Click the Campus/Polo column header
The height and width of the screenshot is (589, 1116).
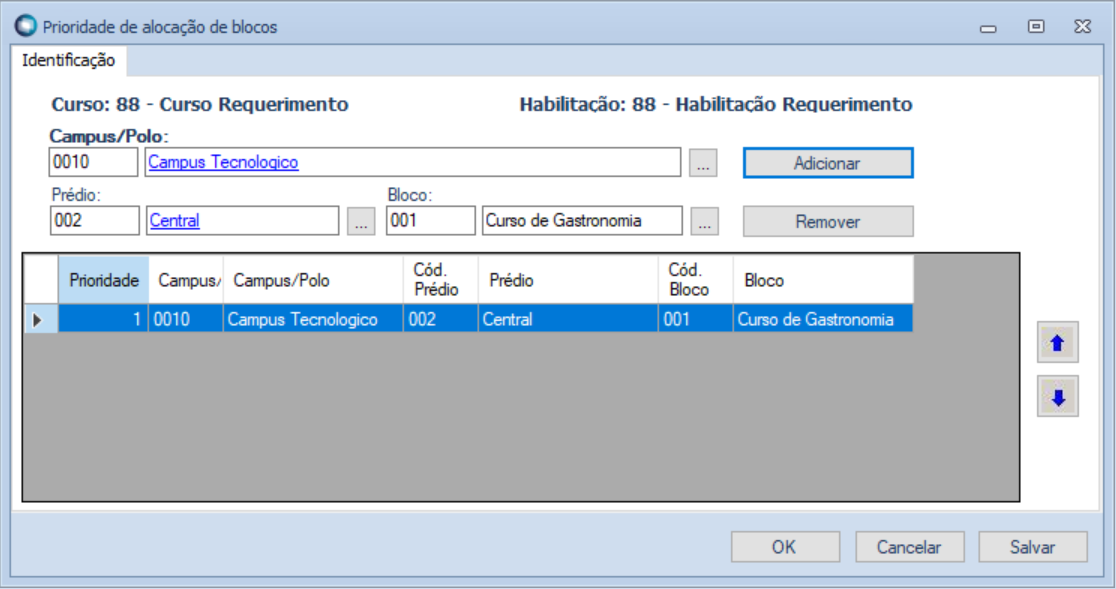pyautogui.click(x=312, y=280)
